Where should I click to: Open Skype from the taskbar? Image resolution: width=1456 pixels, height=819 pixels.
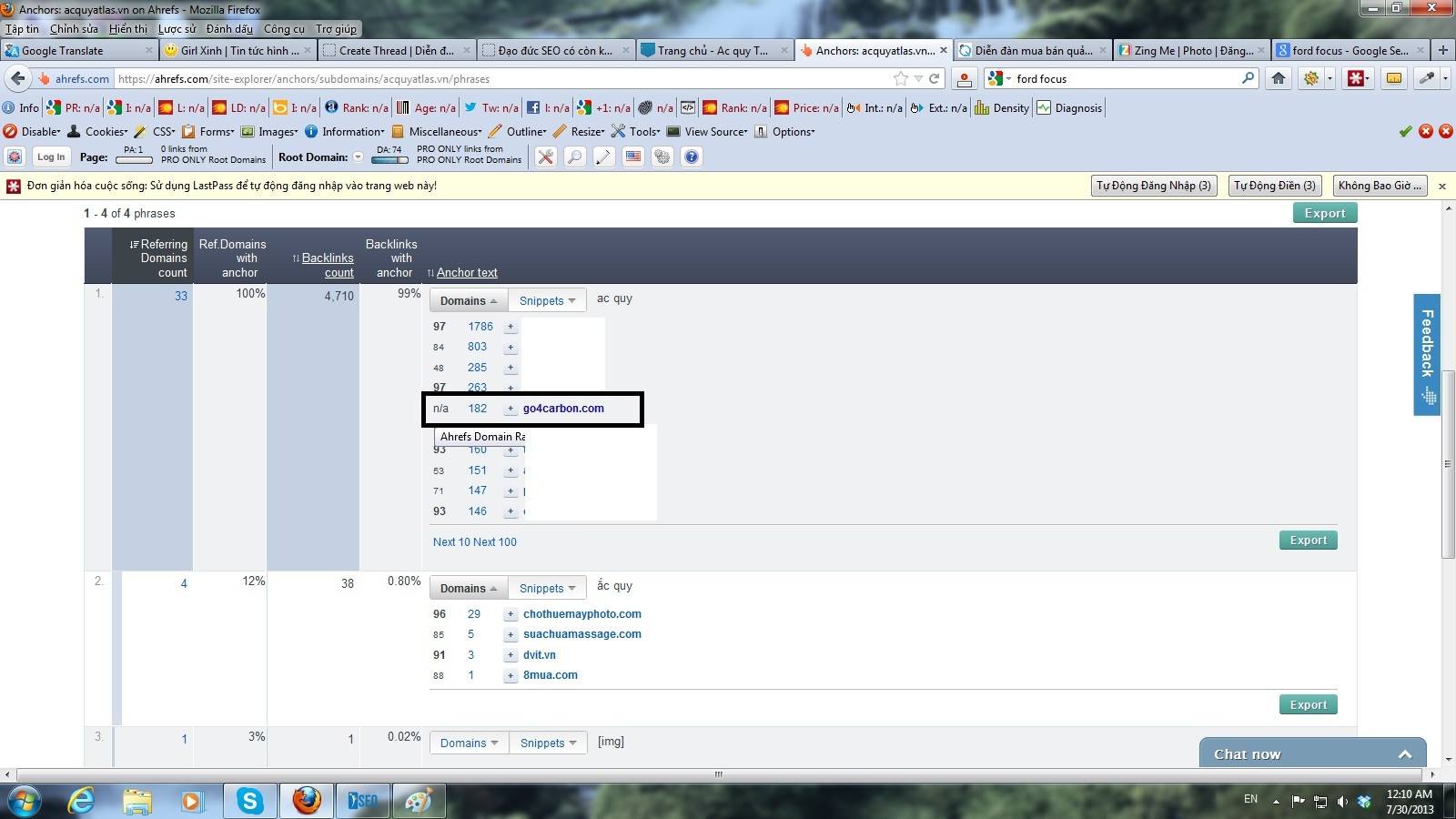point(249,801)
